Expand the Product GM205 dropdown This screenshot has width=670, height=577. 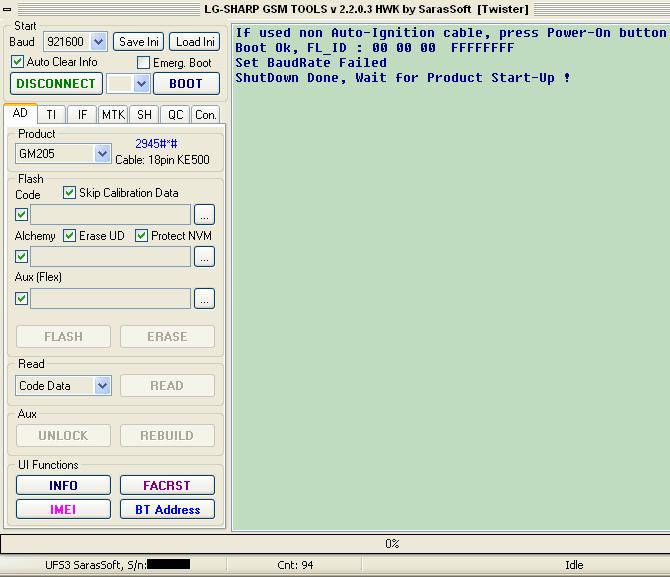coord(103,153)
